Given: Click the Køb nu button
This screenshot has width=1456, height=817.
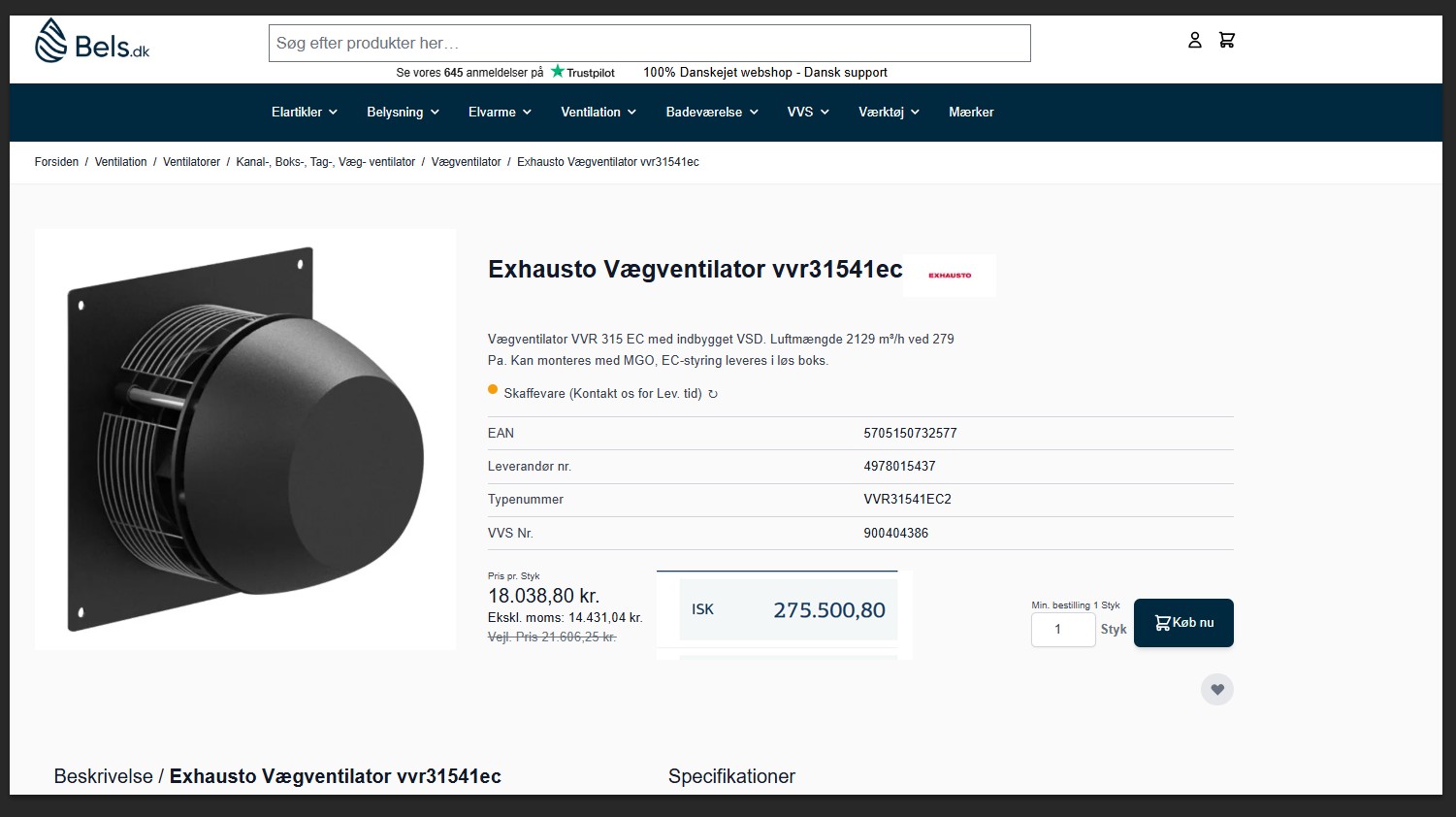Looking at the screenshot, I should [x=1183, y=623].
